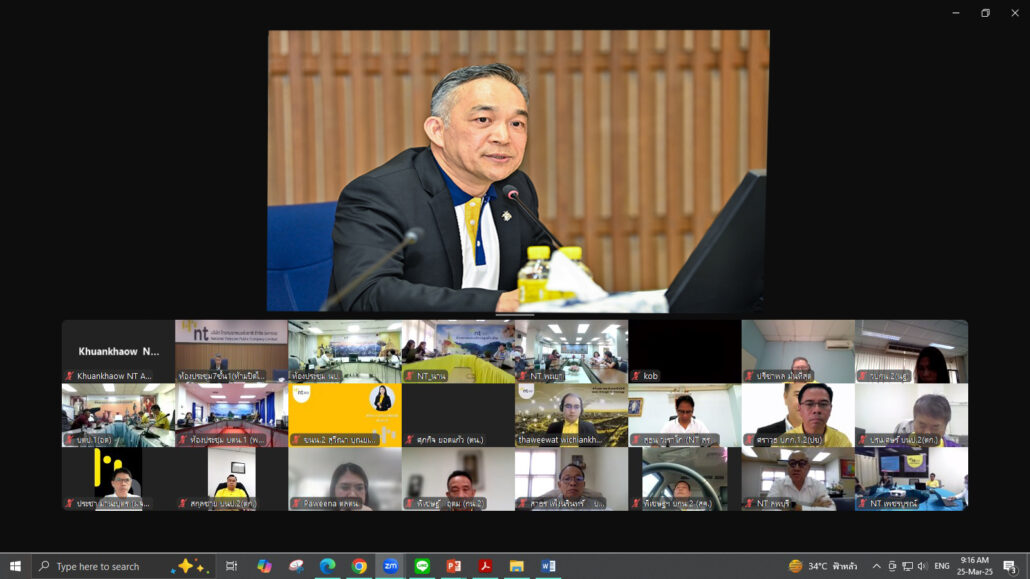Select the Paweena participant video tile
The width and height of the screenshot is (1030, 579).
click(344, 478)
